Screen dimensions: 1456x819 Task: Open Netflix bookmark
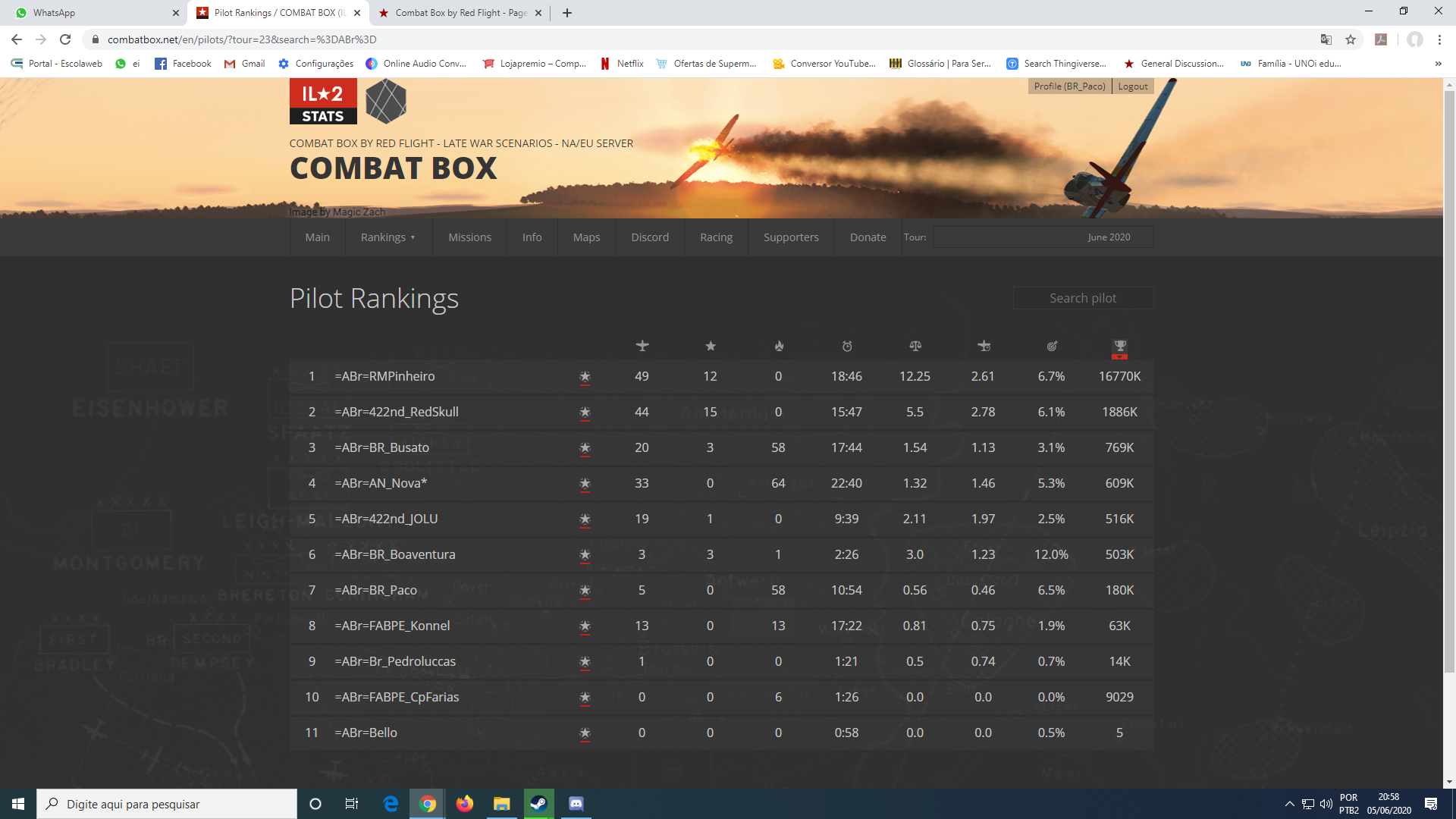tap(622, 64)
